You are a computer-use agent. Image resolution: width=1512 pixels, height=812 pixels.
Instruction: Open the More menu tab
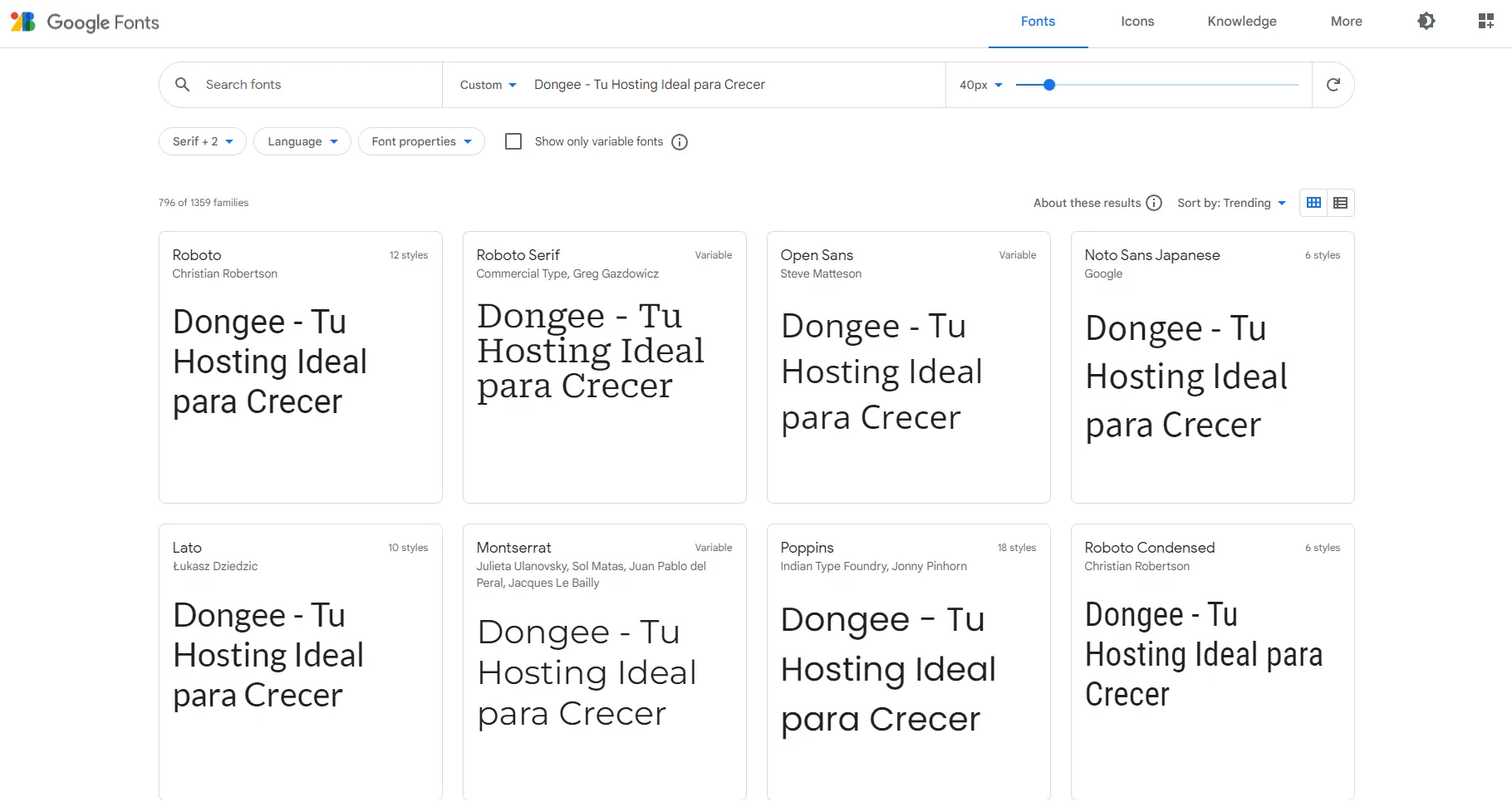[x=1346, y=22]
